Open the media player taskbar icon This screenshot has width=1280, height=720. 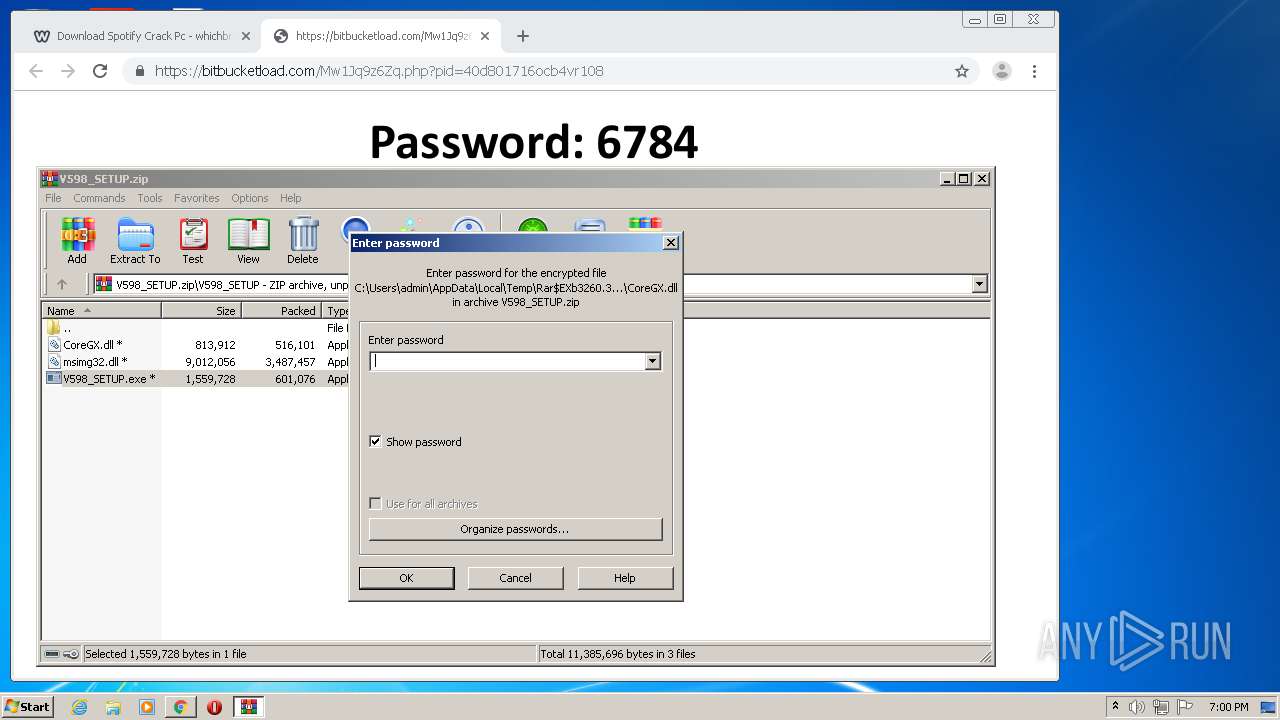click(147, 707)
